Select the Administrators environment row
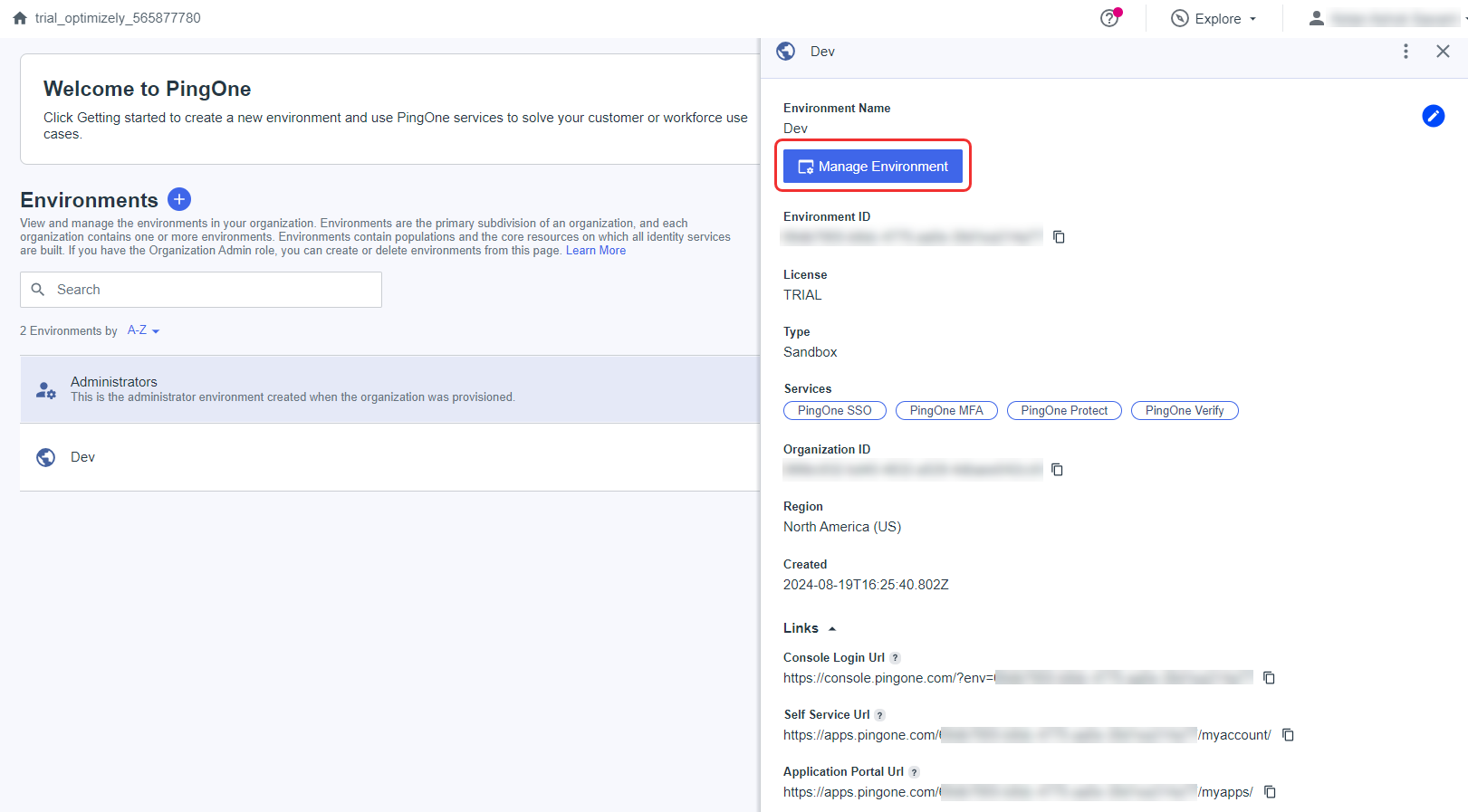The height and width of the screenshot is (812, 1468). (x=389, y=389)
